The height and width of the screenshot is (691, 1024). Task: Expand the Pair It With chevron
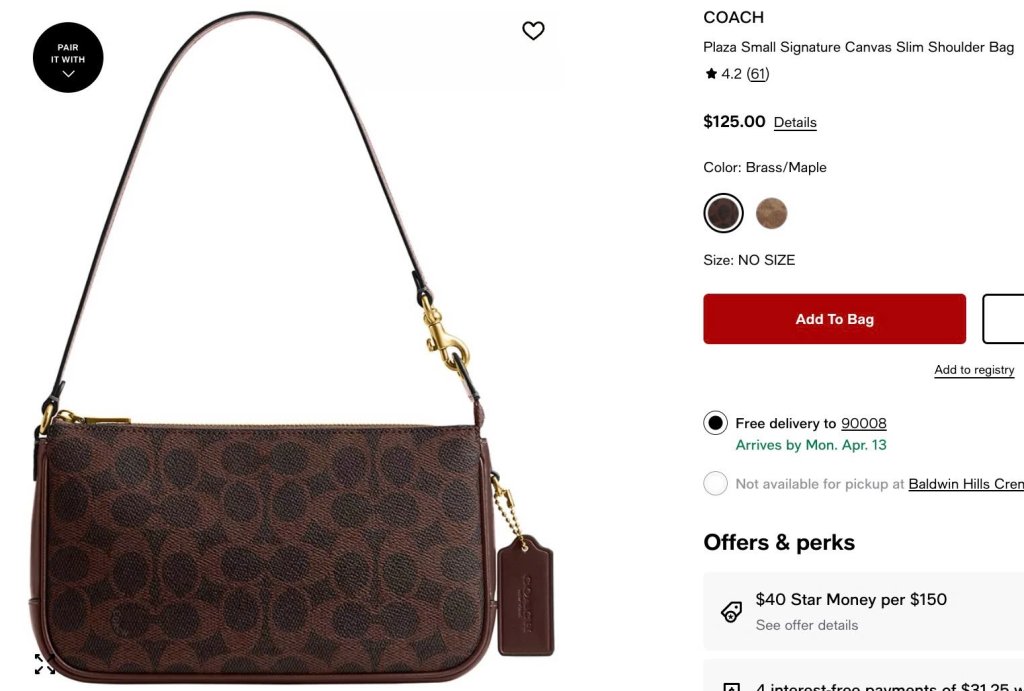68,74
